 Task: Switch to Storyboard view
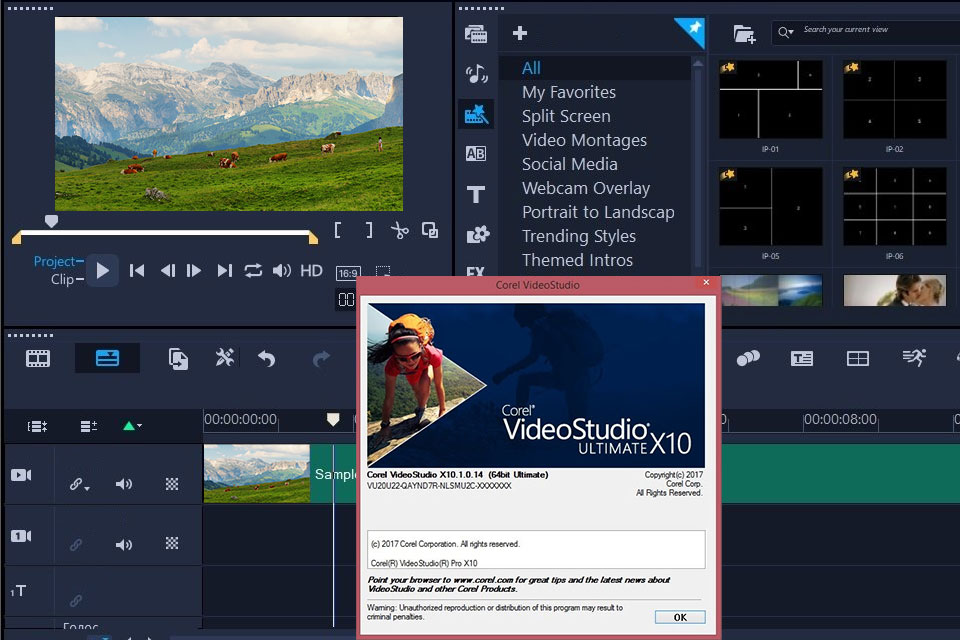tap(38, 358)
